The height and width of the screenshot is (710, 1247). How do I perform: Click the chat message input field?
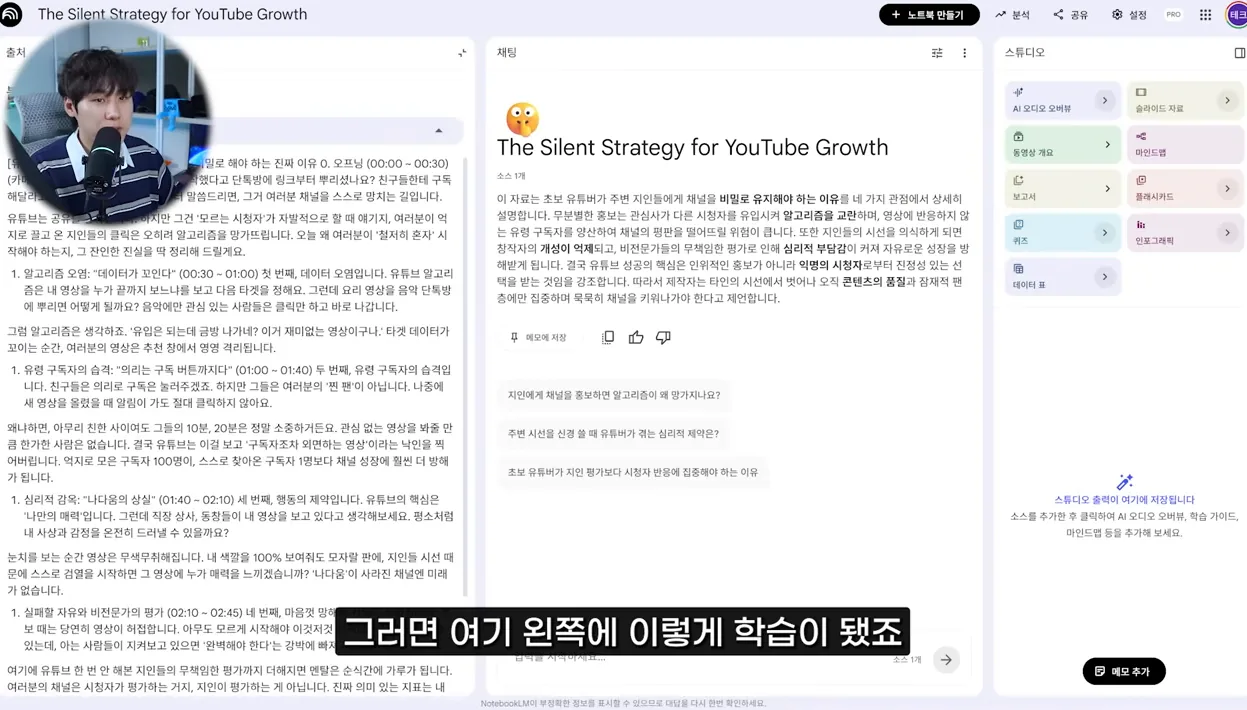coord(700,658)
